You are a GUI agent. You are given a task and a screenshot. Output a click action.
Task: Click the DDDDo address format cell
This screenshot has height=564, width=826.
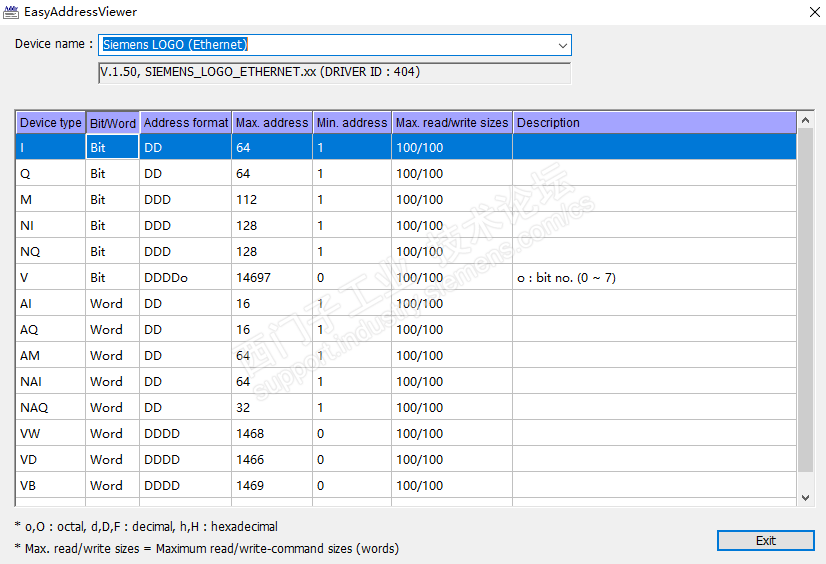(x=185, y=278)
